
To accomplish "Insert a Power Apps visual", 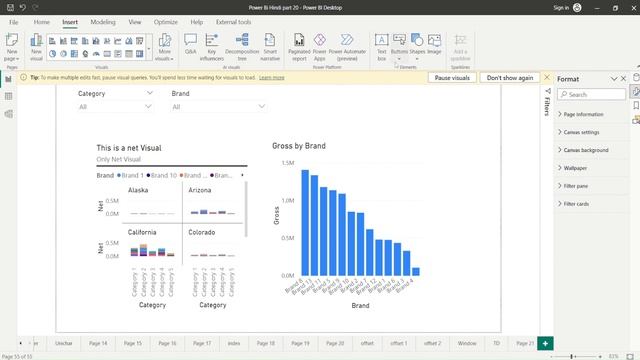I will point(320,47).
